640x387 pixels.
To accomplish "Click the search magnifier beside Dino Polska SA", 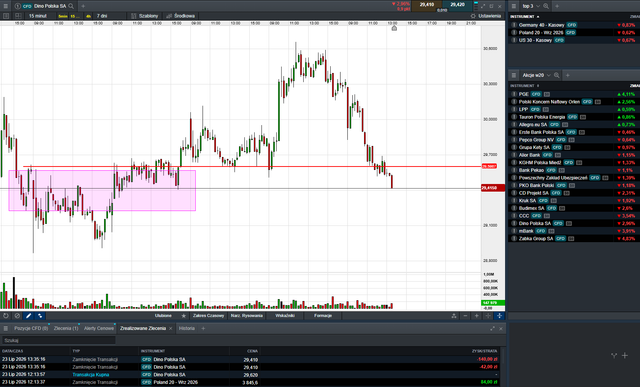I will [71, 6].
